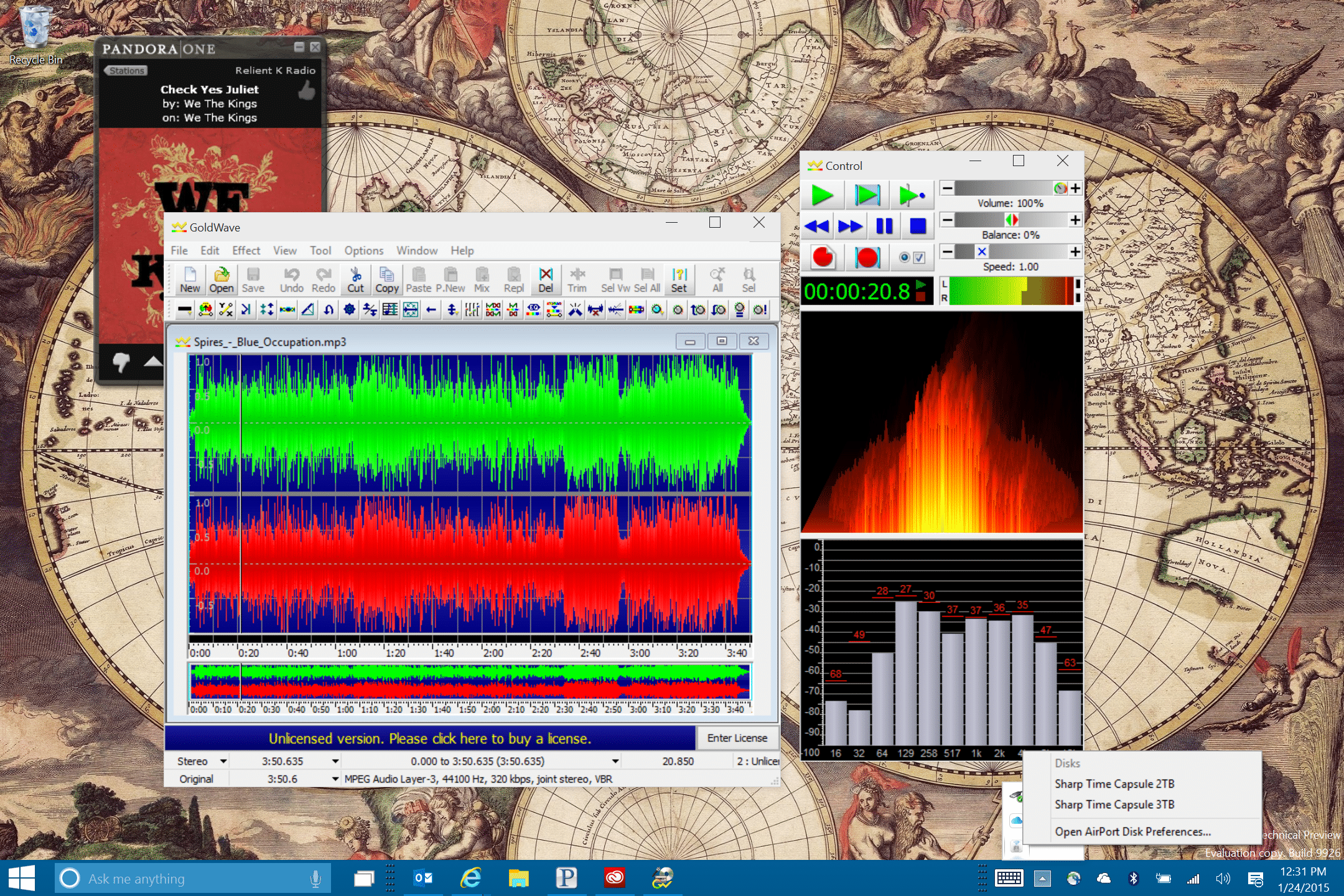Click the unlicensed version buy license banner

[430, 739]
